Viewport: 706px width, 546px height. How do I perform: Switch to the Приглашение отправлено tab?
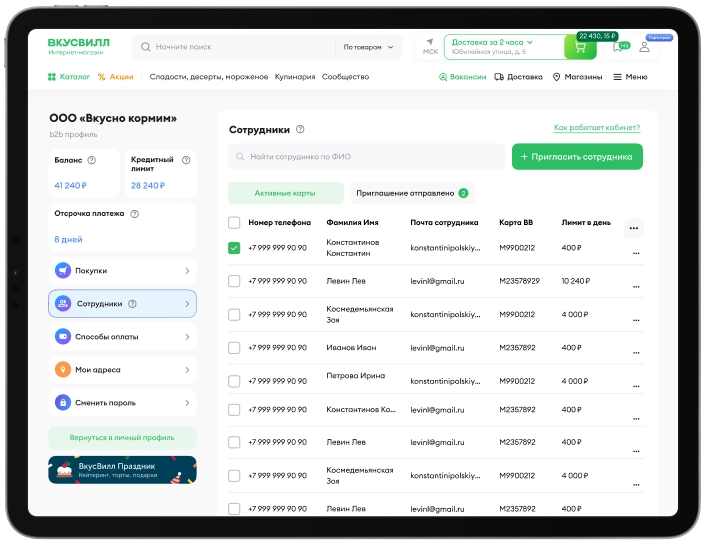click(410, 193)
